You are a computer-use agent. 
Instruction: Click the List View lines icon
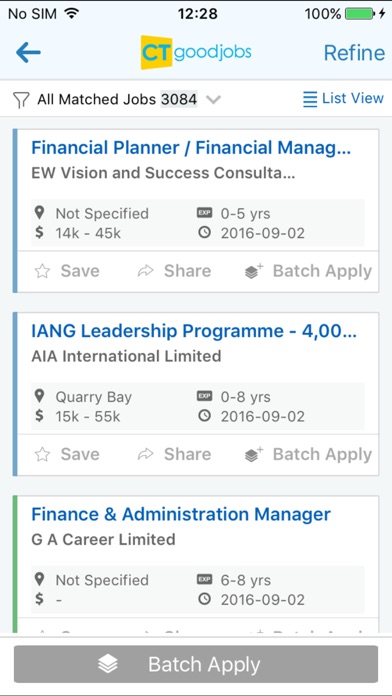click(310, 99)
